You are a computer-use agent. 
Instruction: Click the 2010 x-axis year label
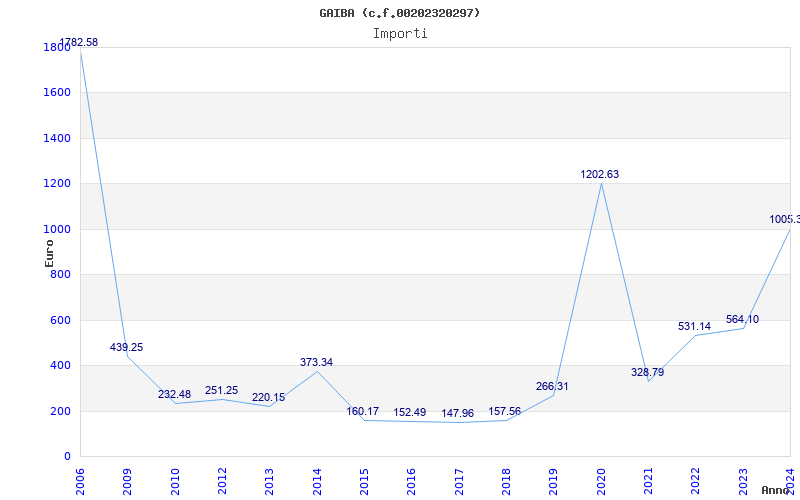pos(174,482)
